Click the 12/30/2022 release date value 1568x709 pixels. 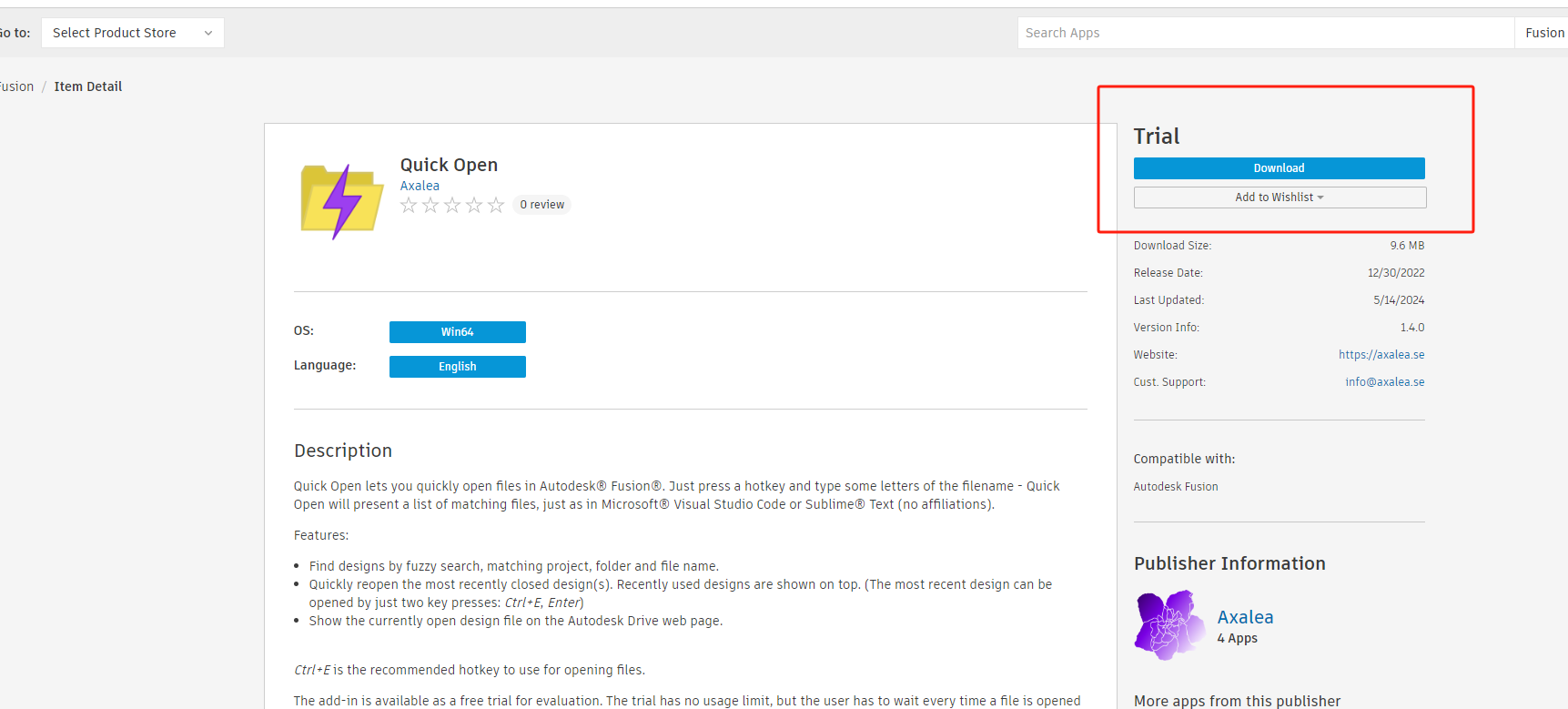pyautogui.click(x=1396, y=273)
